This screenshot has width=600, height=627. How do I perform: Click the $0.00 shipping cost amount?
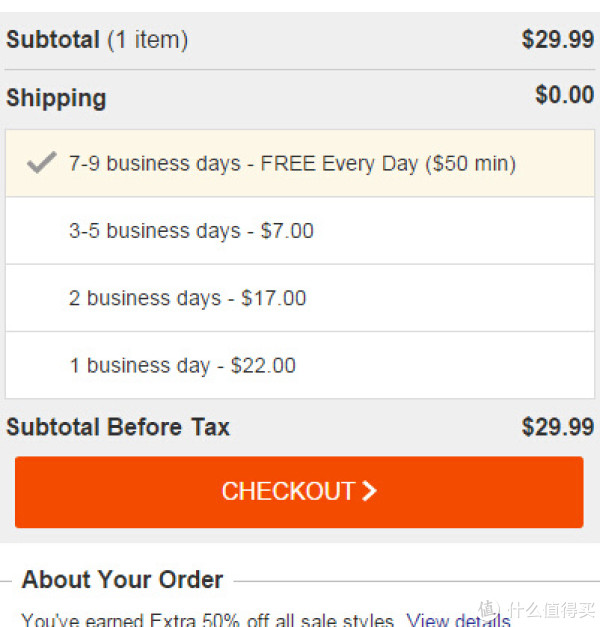[564, 95]
